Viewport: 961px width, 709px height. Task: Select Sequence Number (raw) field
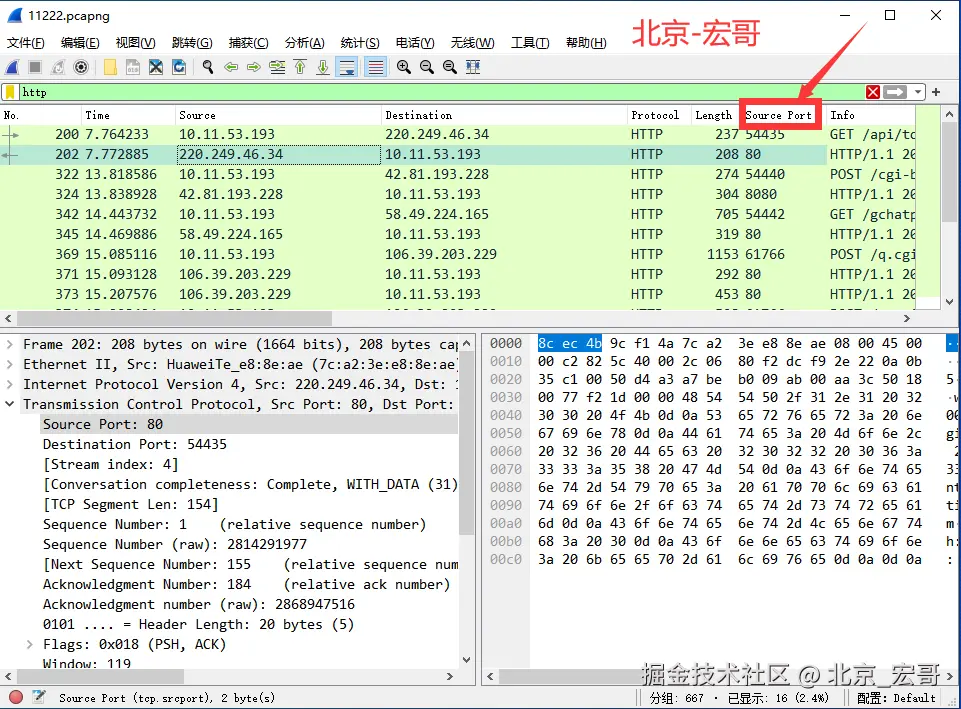tap(175, 544)
